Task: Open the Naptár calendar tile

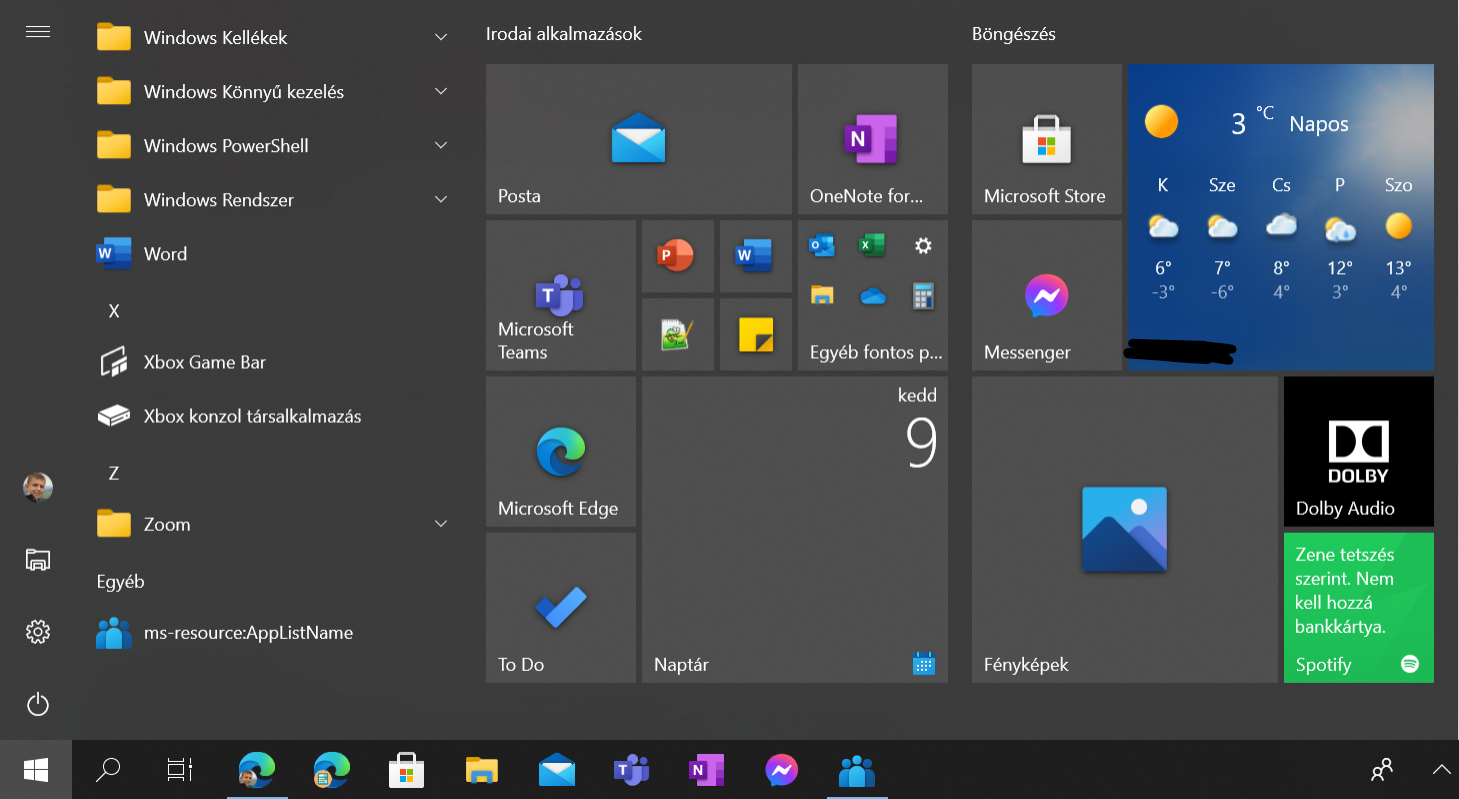Action: (794, 528)
